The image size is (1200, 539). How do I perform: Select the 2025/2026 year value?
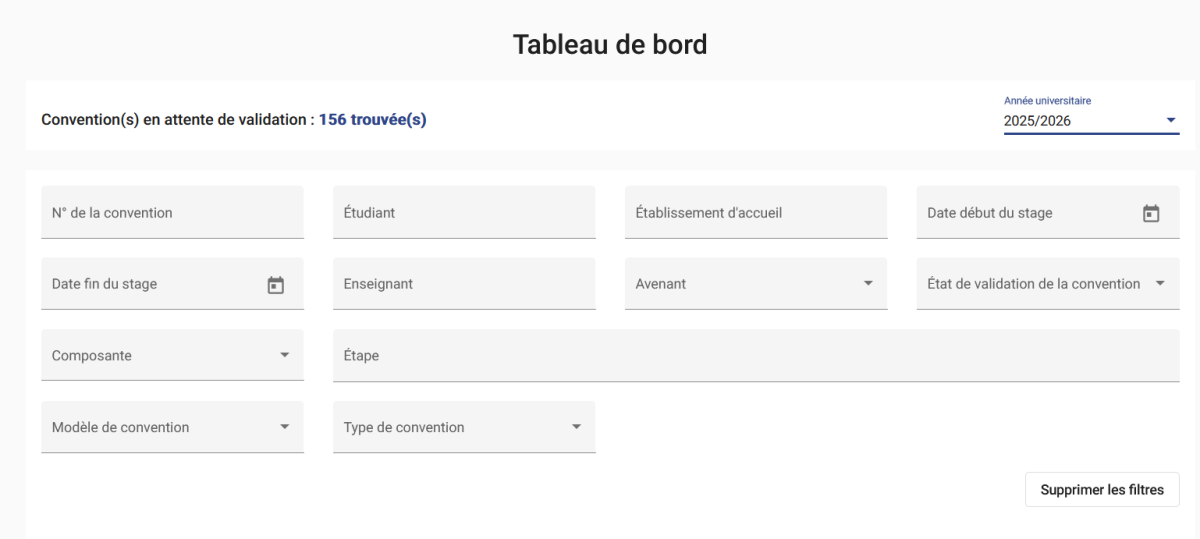pos(1037,121)
